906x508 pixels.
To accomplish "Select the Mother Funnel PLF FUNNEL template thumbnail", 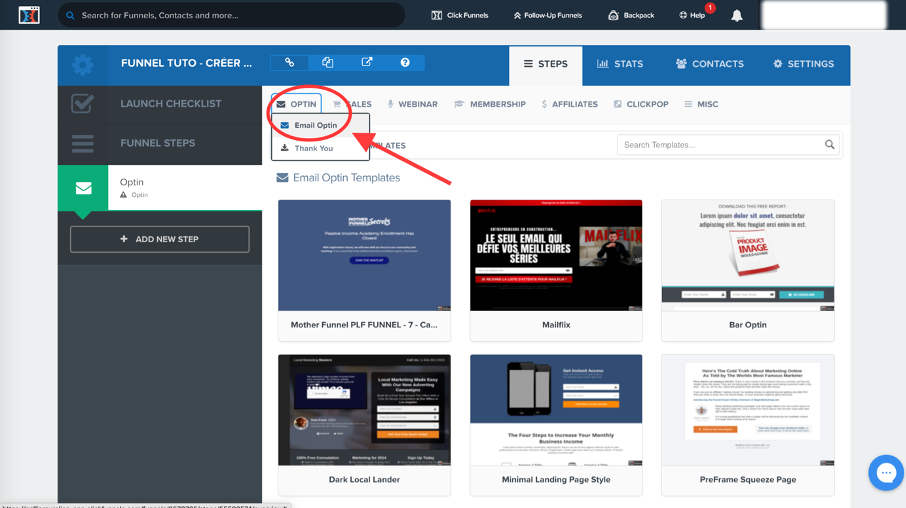I will (364, 255).
